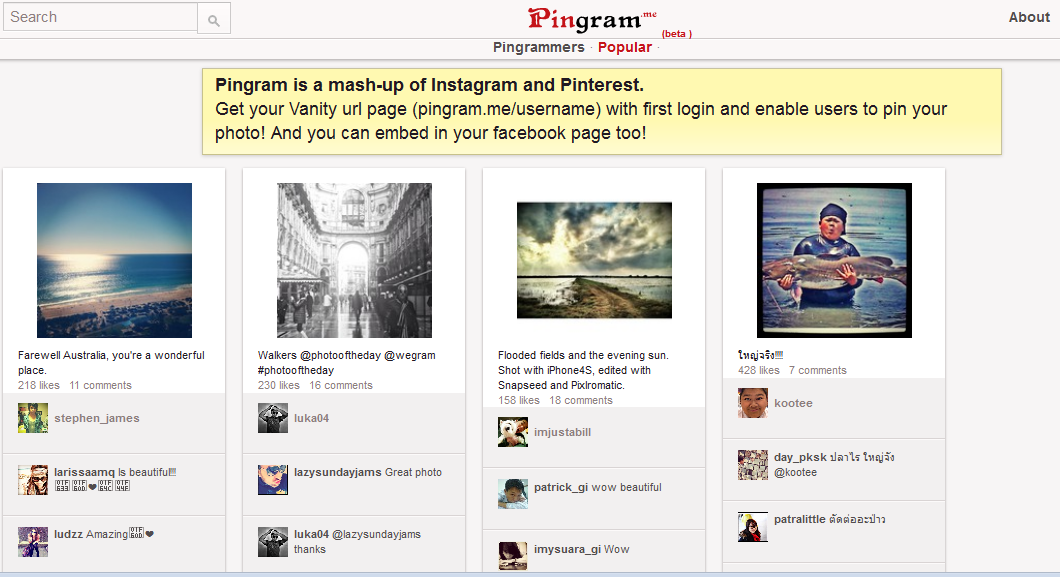Click 'Flooded fields and the evening sun' caption
The width and height of the screenshot is (1060, 577).
(583, 370)
